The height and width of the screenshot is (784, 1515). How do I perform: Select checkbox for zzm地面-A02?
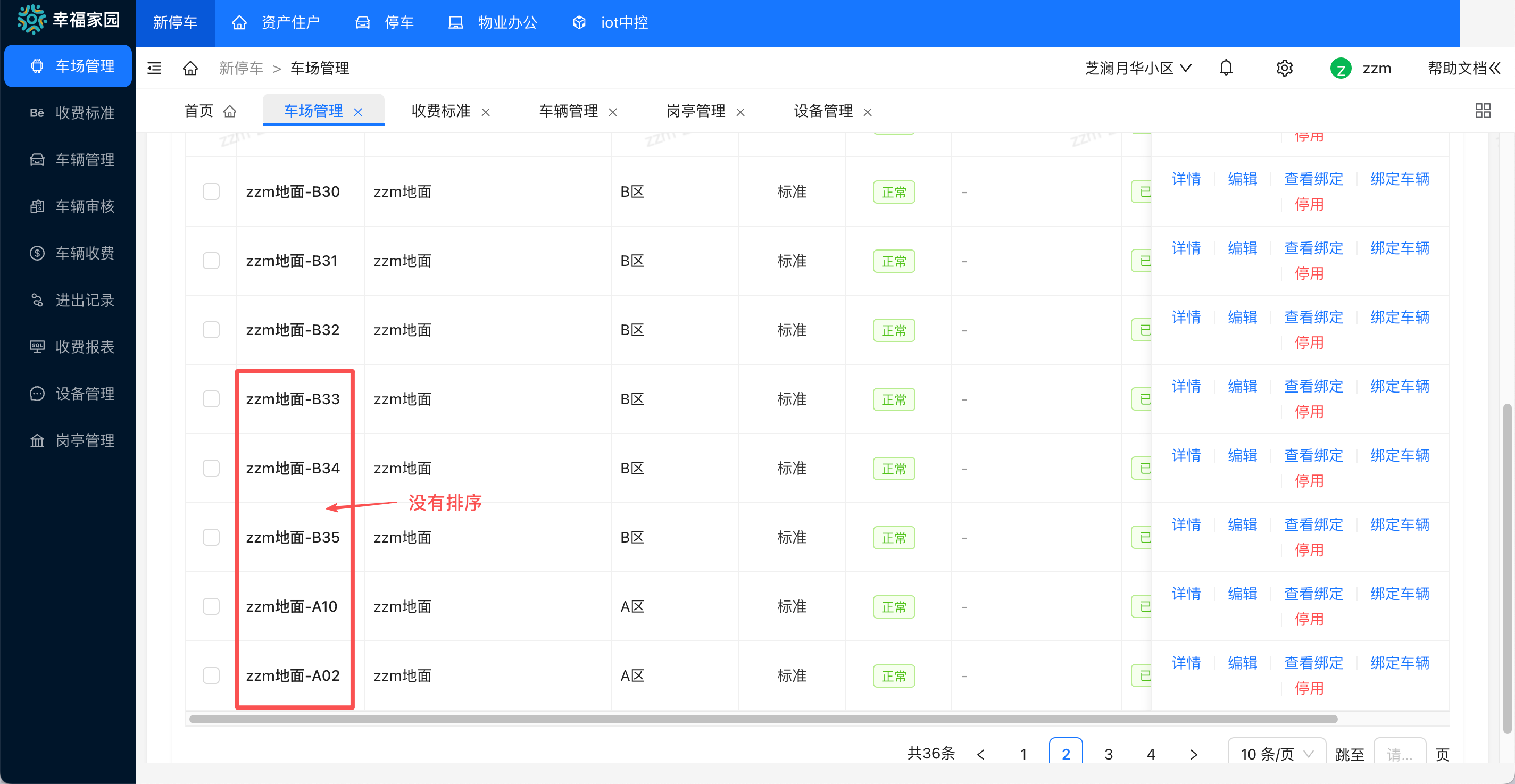point(211,675)
